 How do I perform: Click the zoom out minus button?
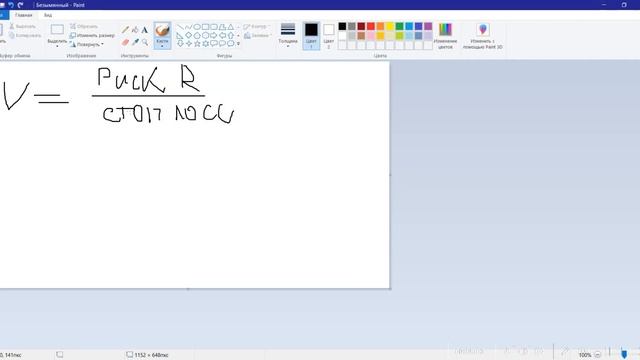(598, 354)
